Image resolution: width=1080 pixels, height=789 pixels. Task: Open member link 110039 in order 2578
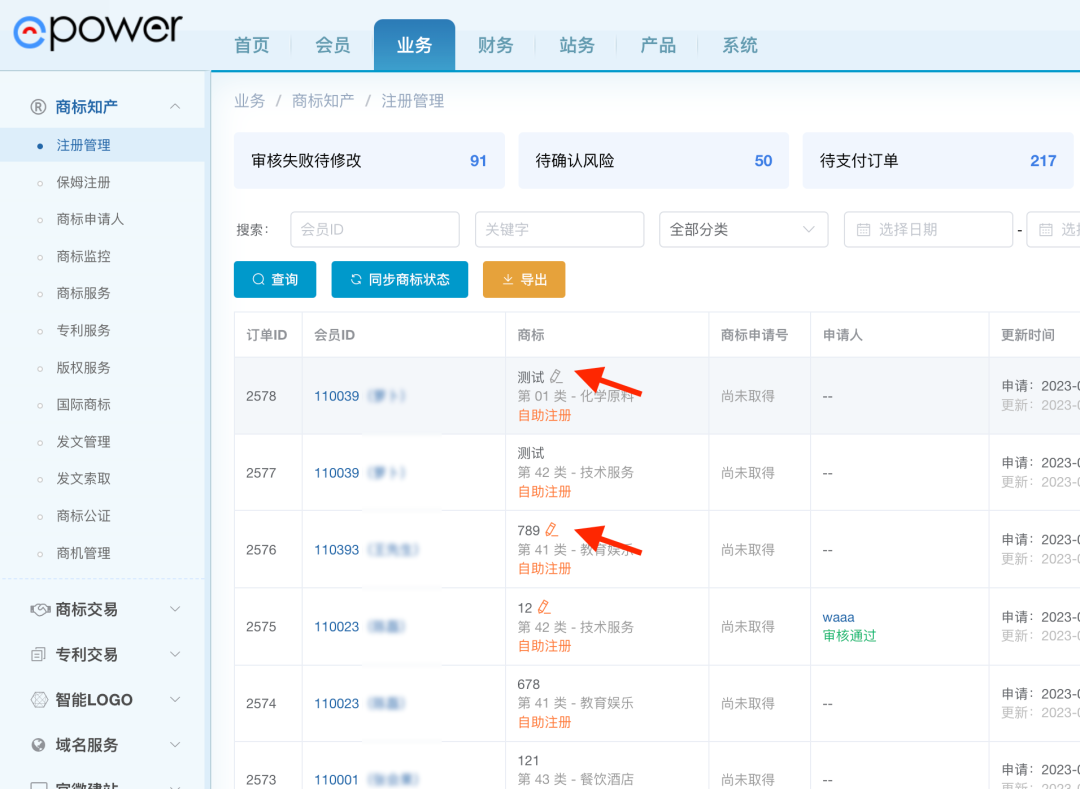(336, 396)
